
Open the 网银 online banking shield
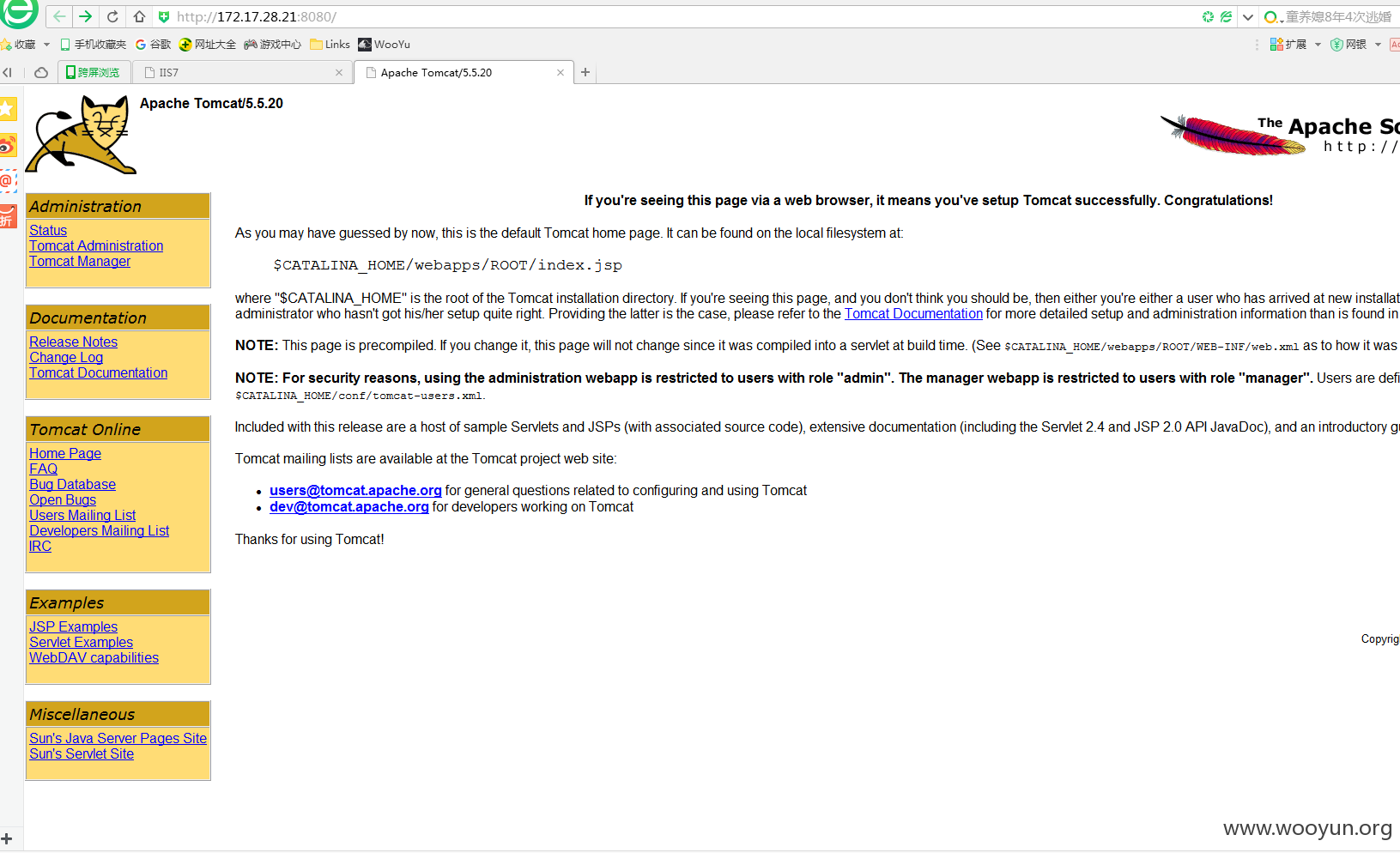(1348, 45)
